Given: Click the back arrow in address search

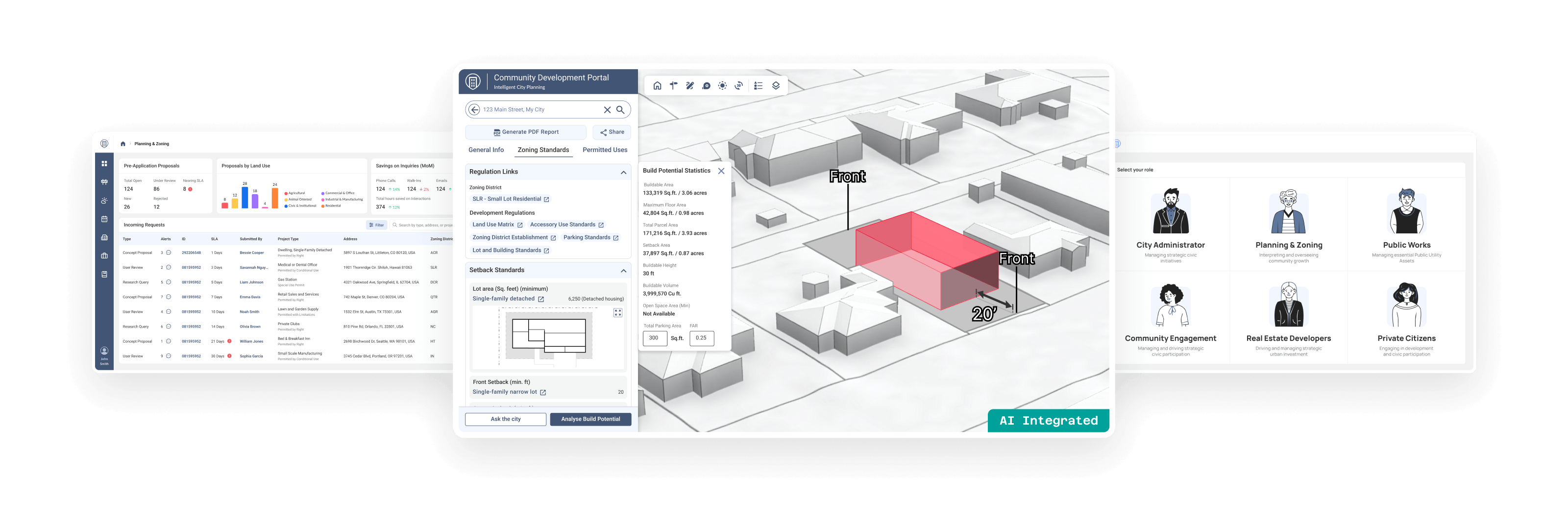Looking at the screenshot, I should 474,110.
